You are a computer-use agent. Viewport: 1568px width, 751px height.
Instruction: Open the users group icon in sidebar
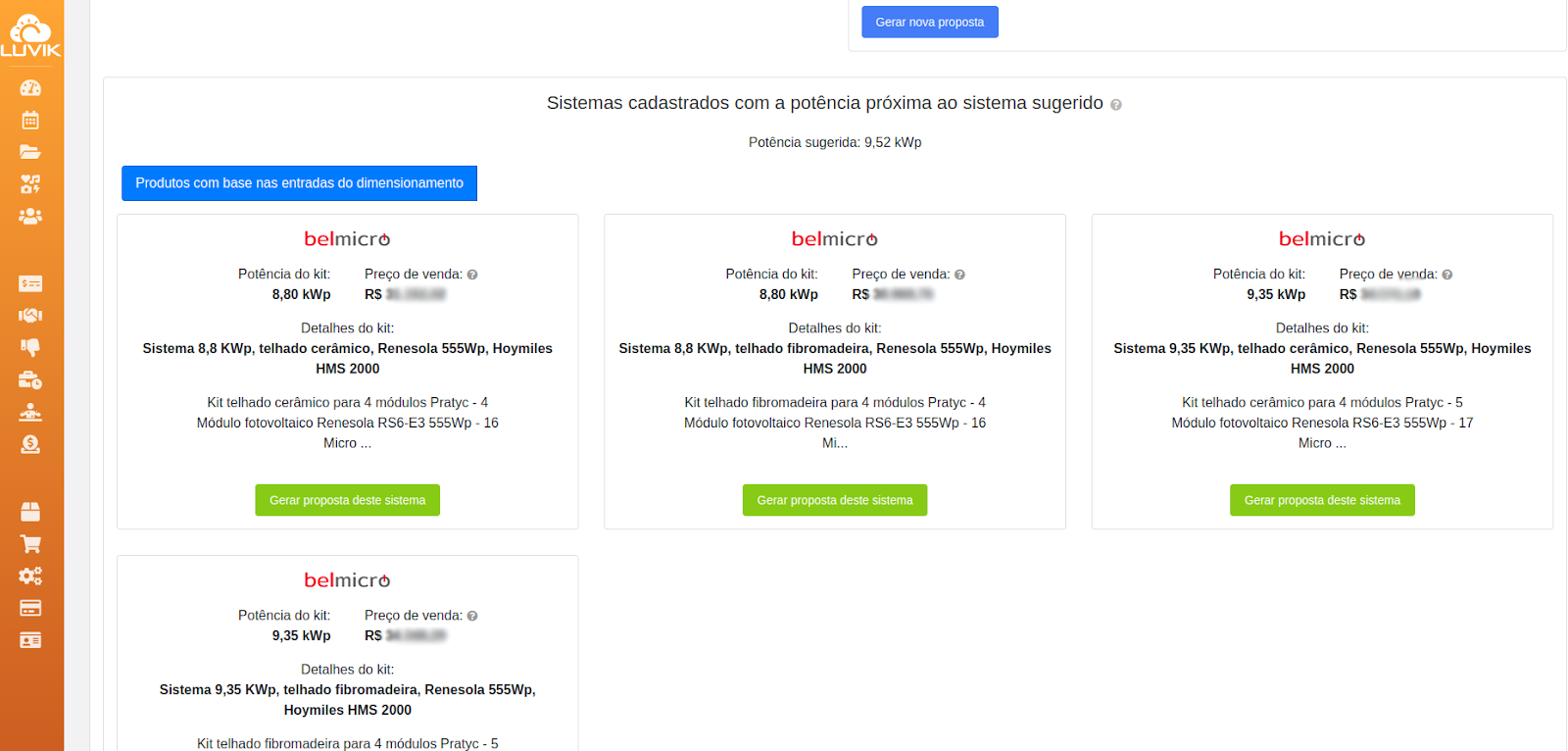click(30, 216)
